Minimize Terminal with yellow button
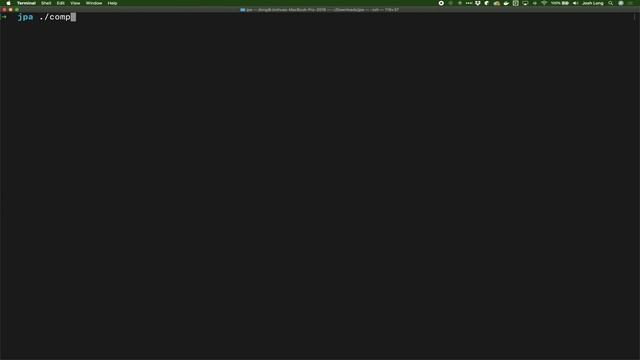 pos(11,9)
